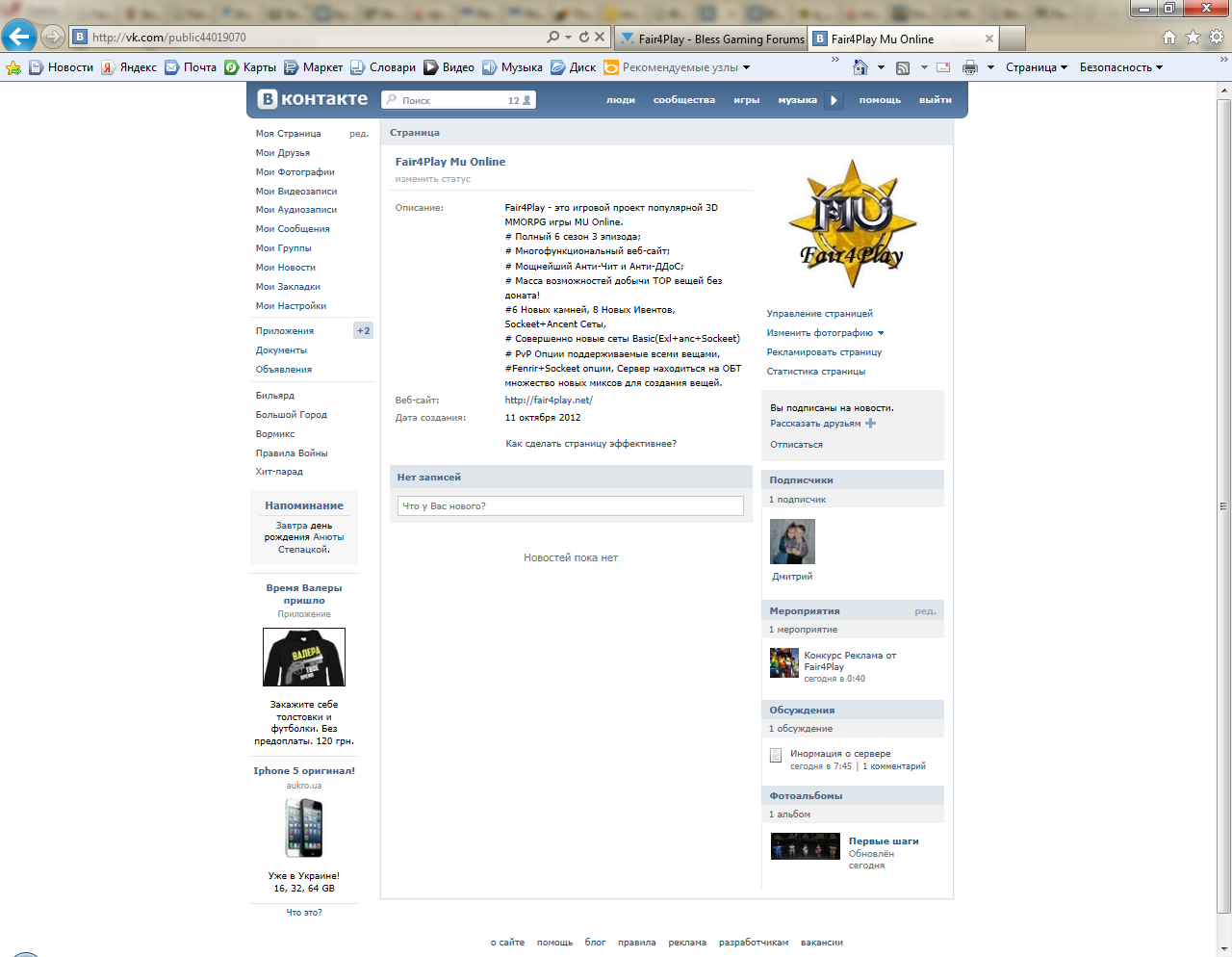1232x957 pixels.
Task: Open the Первые шаги album thumbnail
Action: click(x=805, y=846)
